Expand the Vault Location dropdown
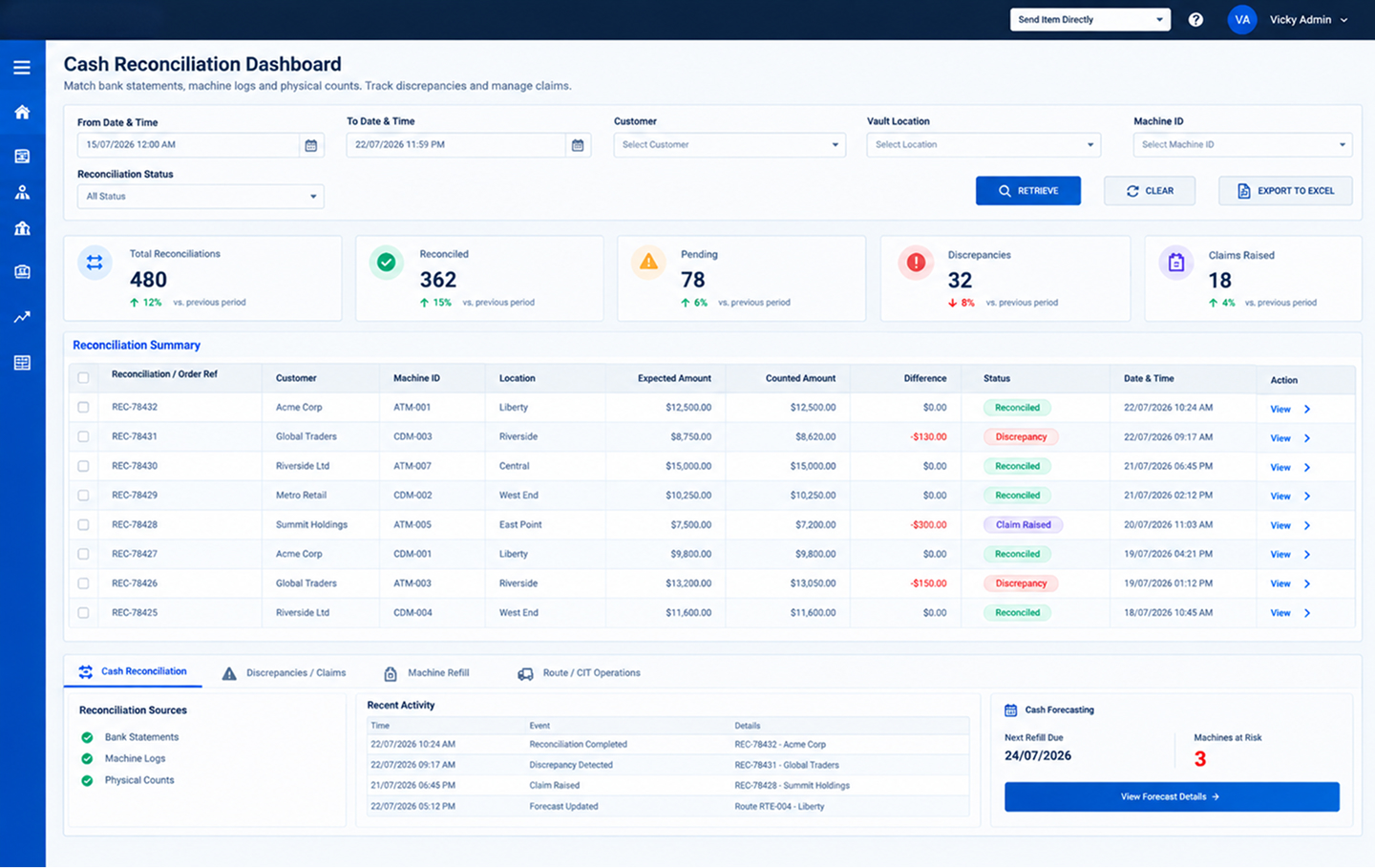The width and height of the screenshot is (1375, 868). pos(984,145)
